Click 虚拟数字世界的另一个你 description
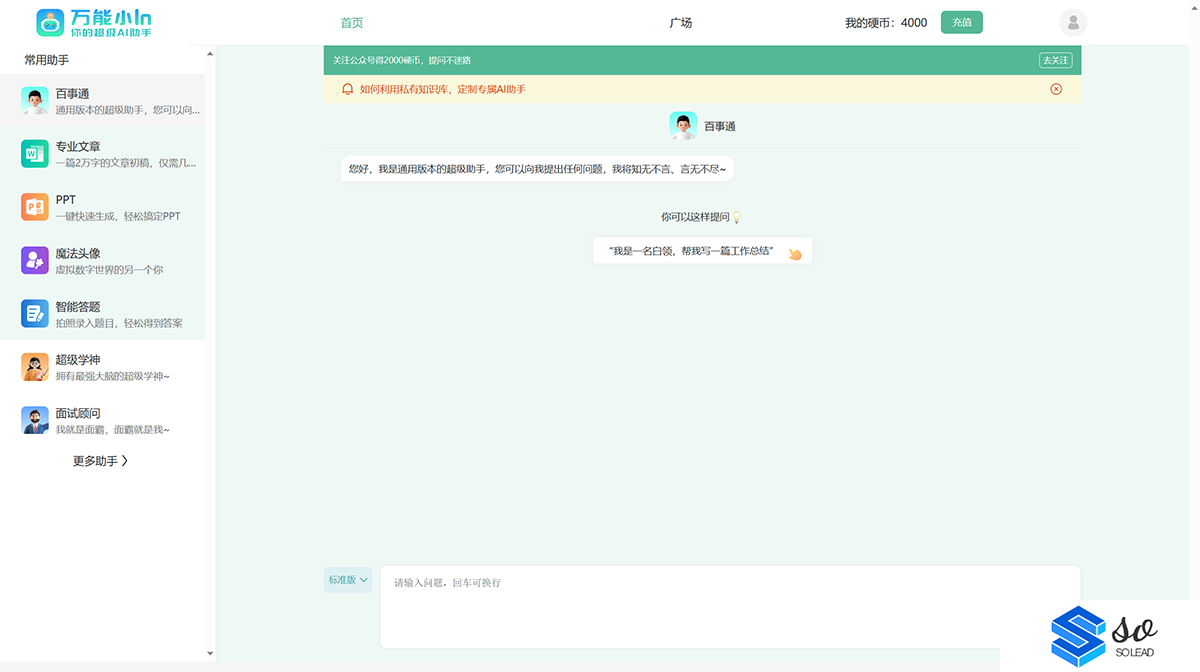1200x672 pixels. click(109, 270)
